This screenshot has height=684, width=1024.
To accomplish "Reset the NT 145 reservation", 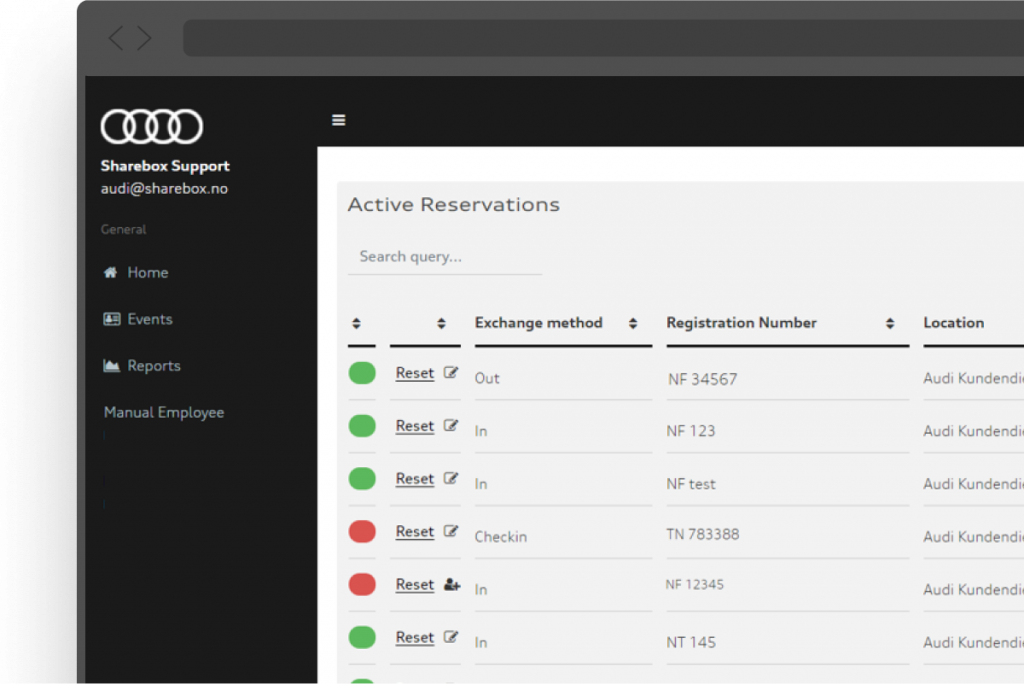I will (x=415, y=638).
